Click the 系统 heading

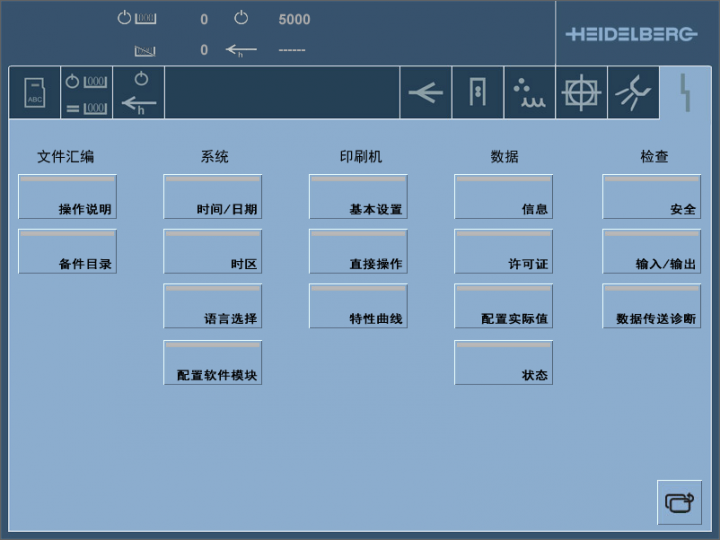[214, 157]
